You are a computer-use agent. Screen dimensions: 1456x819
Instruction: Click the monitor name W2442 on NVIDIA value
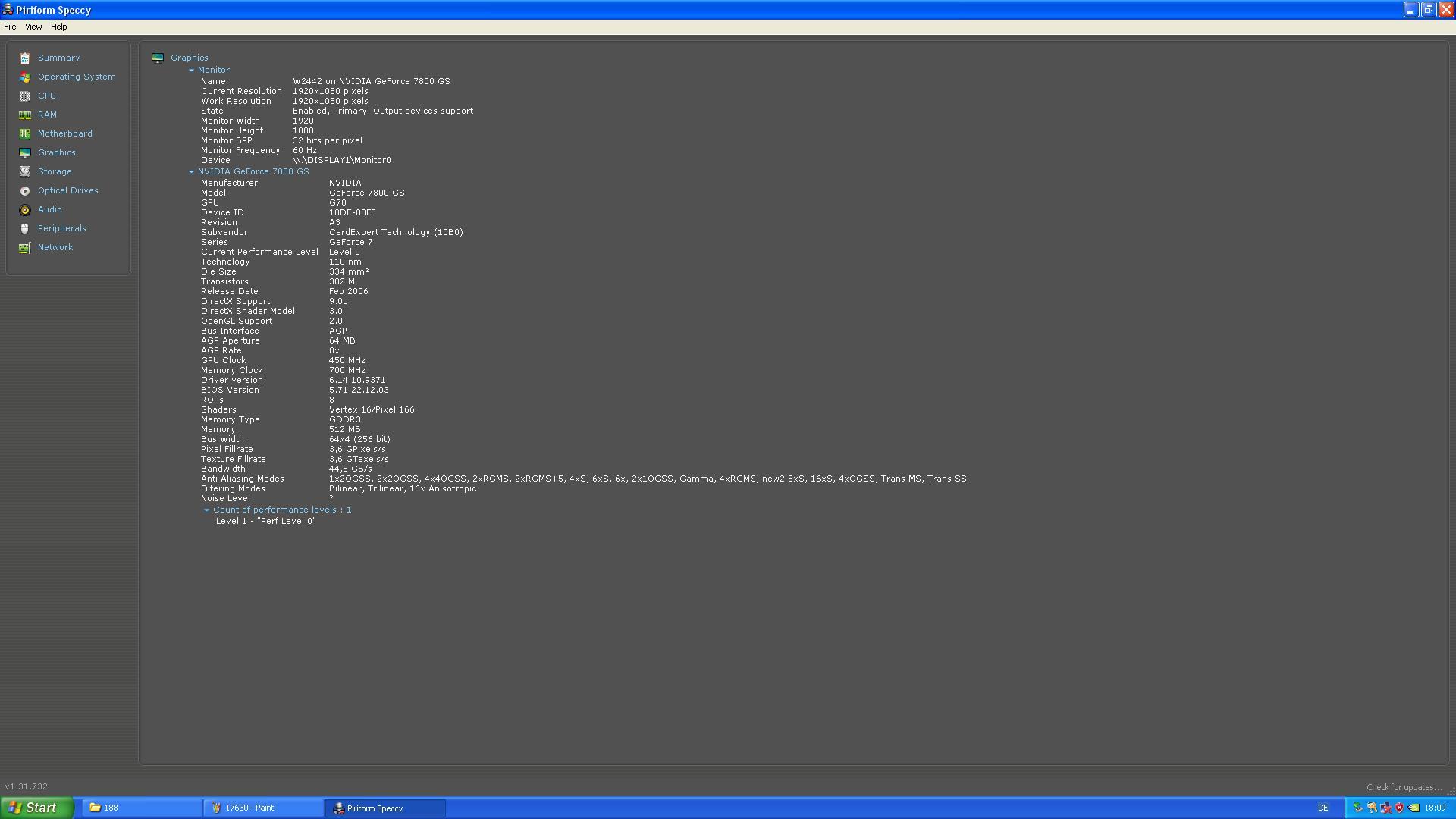pos(372,81)
